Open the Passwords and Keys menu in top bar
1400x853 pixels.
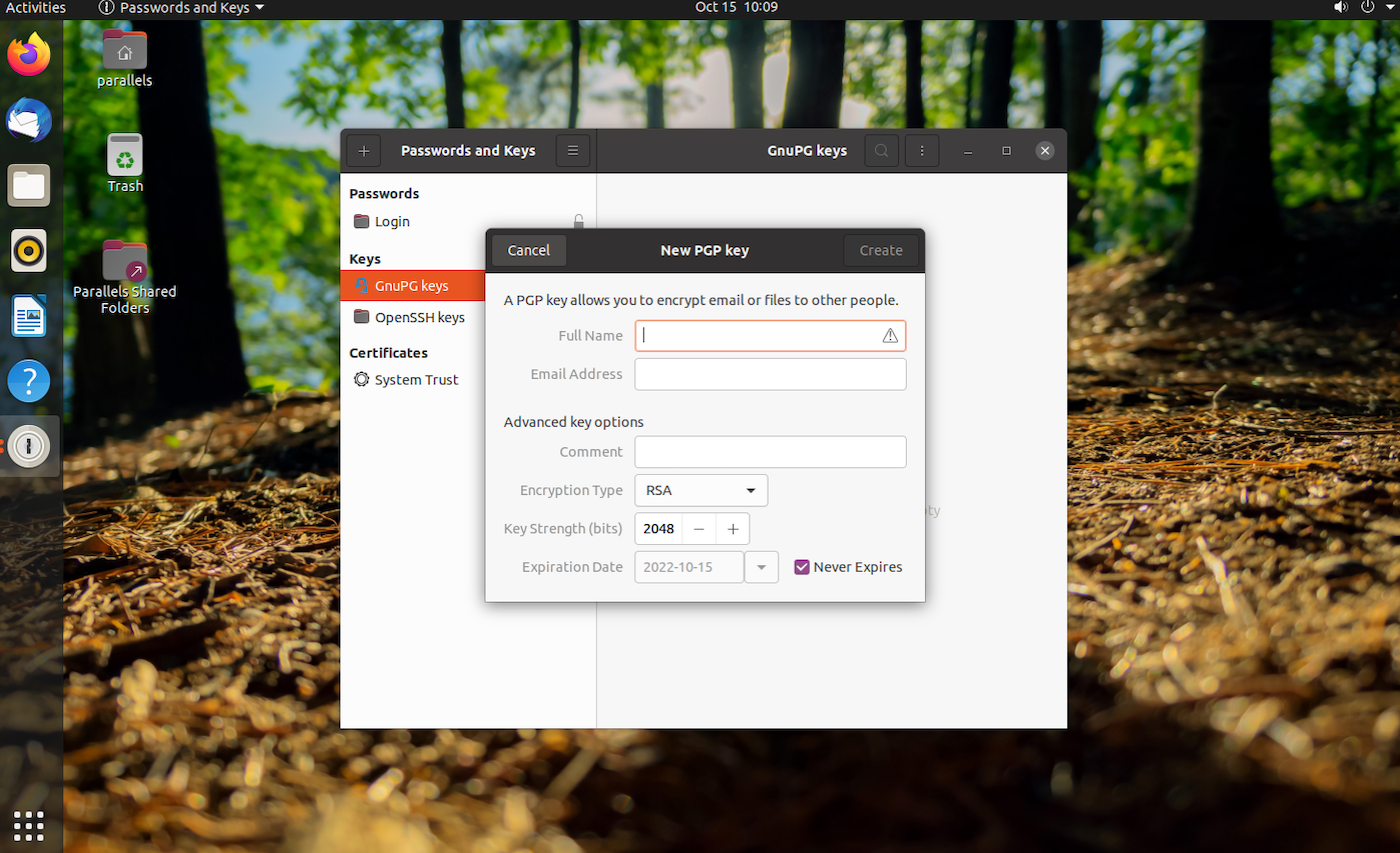[x=180, y=8]
